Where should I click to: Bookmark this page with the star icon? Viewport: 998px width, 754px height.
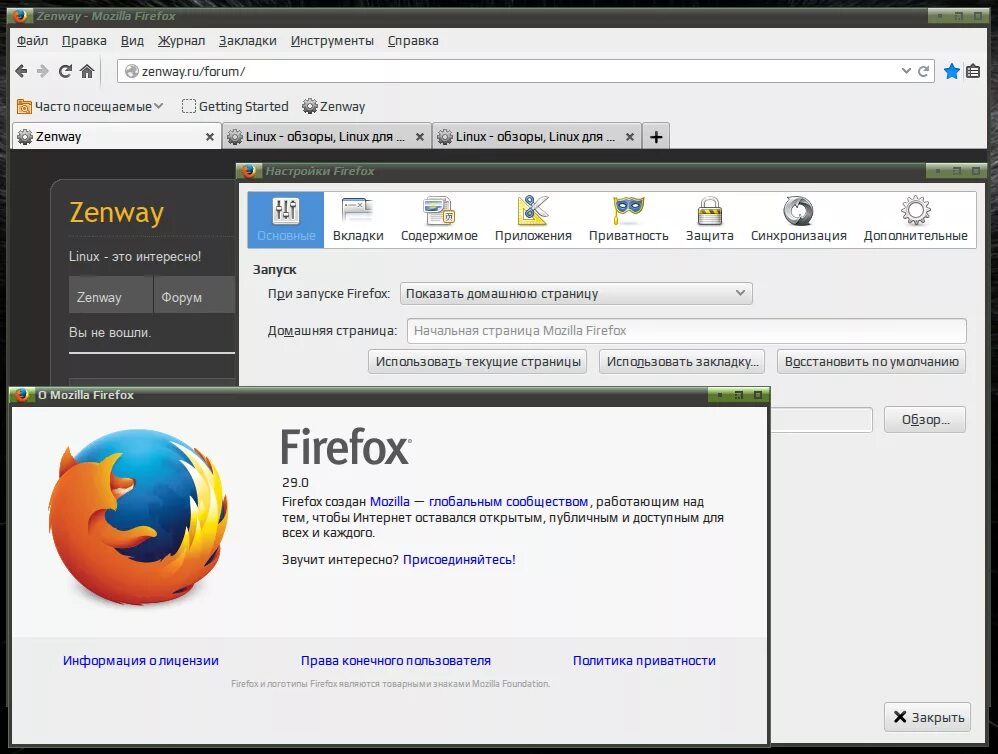(952, 71)
